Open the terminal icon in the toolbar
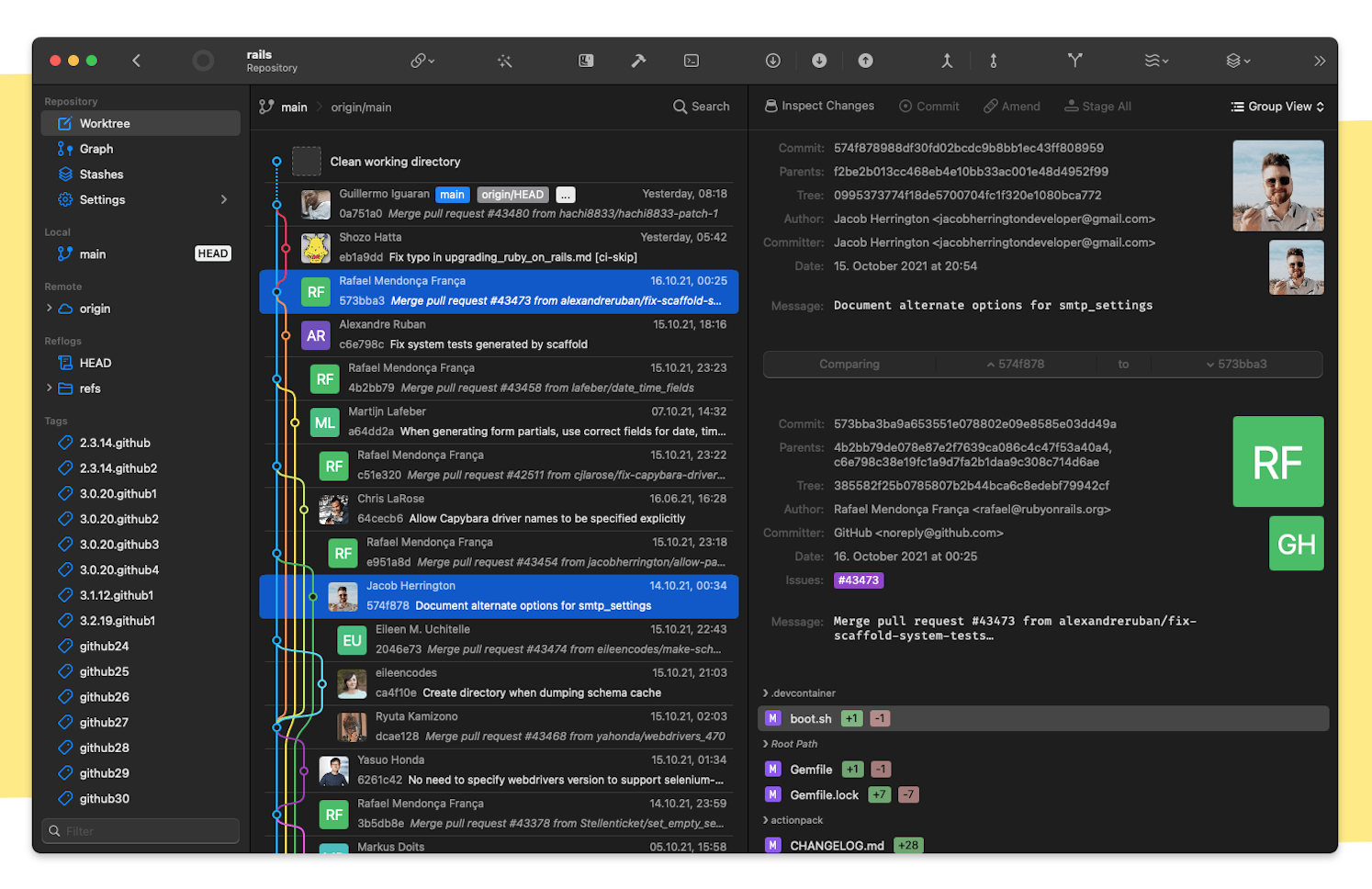This screenshot has width=1372, height=889. point(691,61)
